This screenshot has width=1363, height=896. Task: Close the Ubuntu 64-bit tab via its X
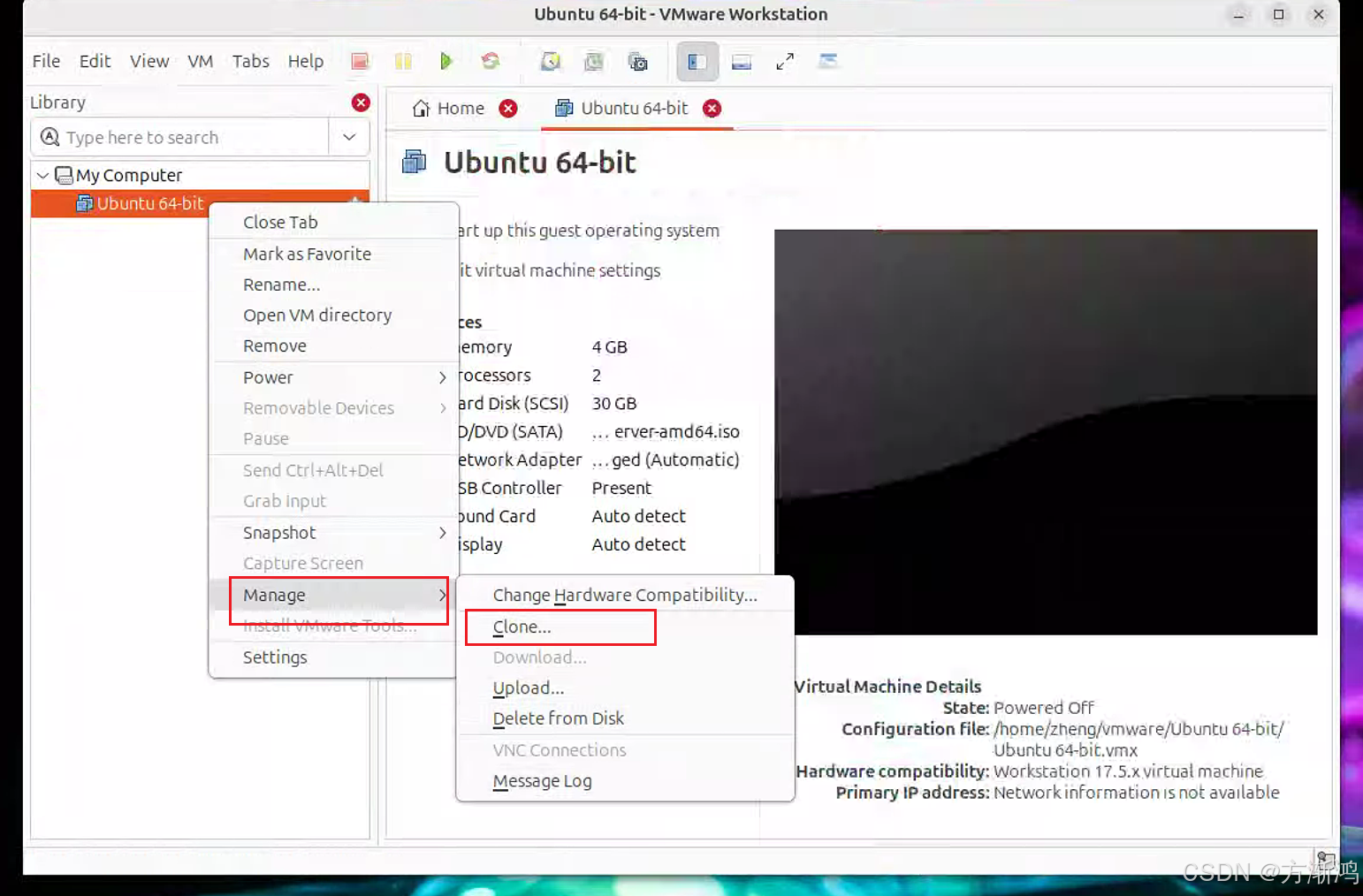tap(712, 108)
